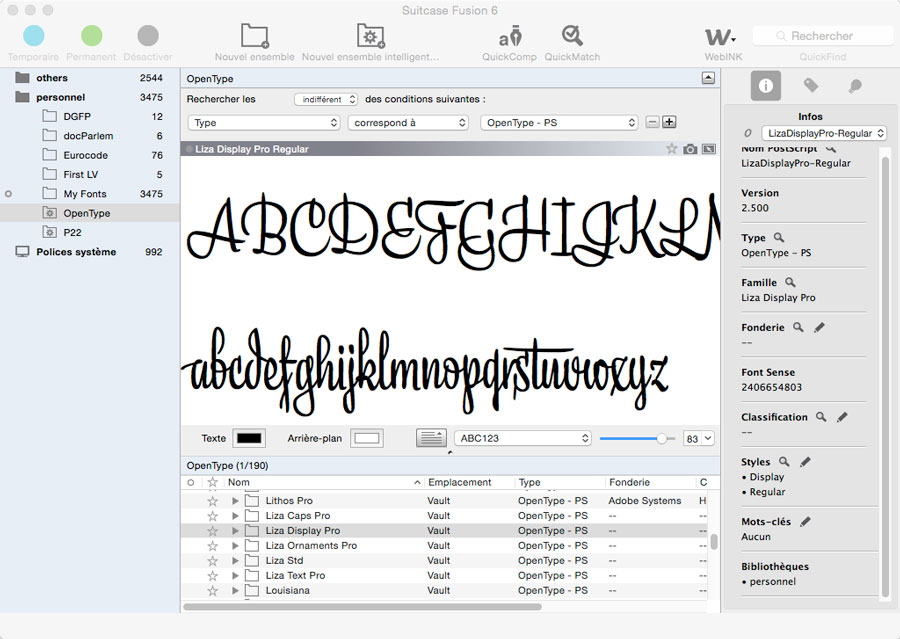The image size is (900, 639).
Task: Take a snapshot with the camera icon
Action: [690, 149]
